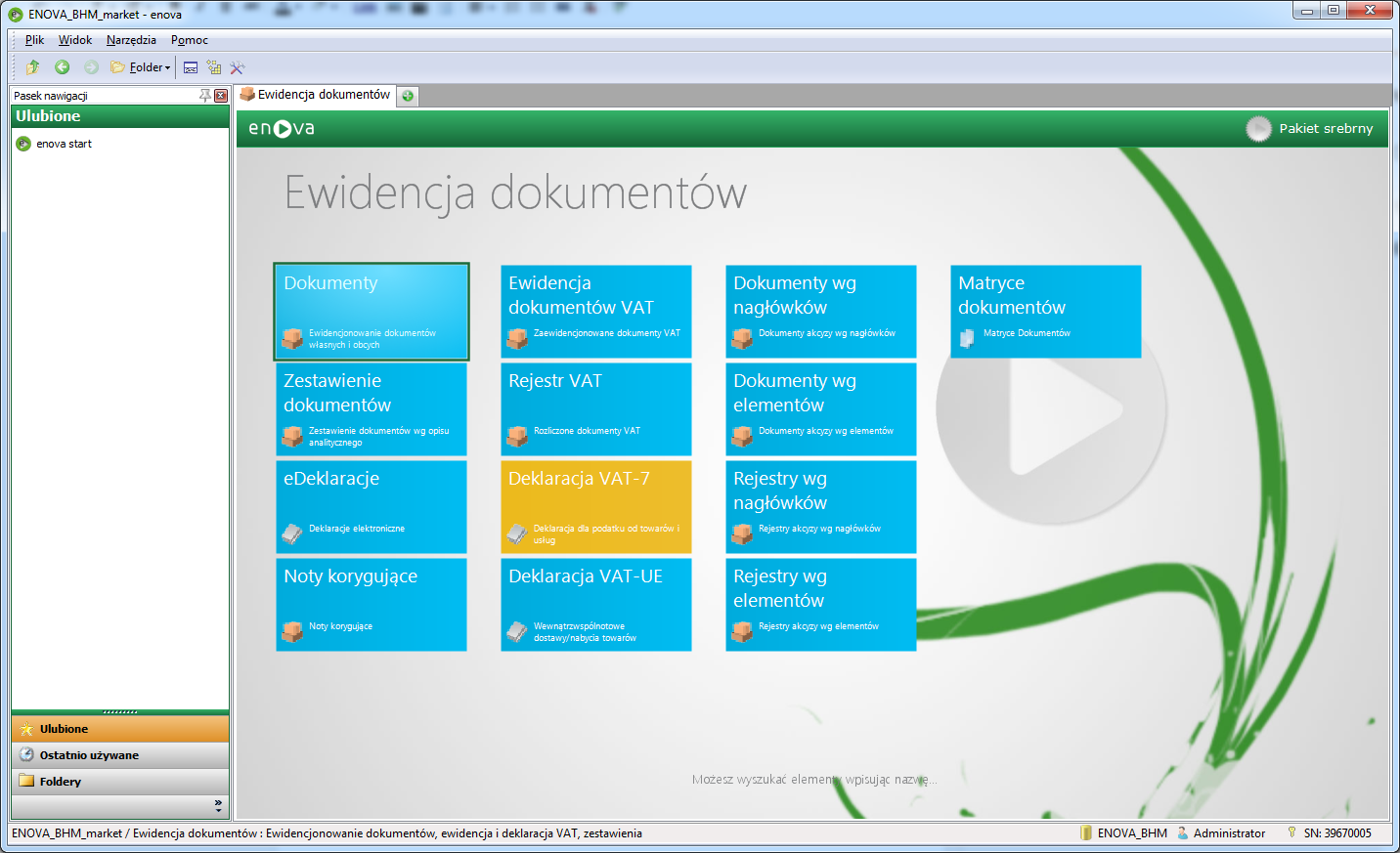Open the Rejestr VAT tile
Image resolution: width=1400 pixels, height=853 pixels.
coord(595,409)
